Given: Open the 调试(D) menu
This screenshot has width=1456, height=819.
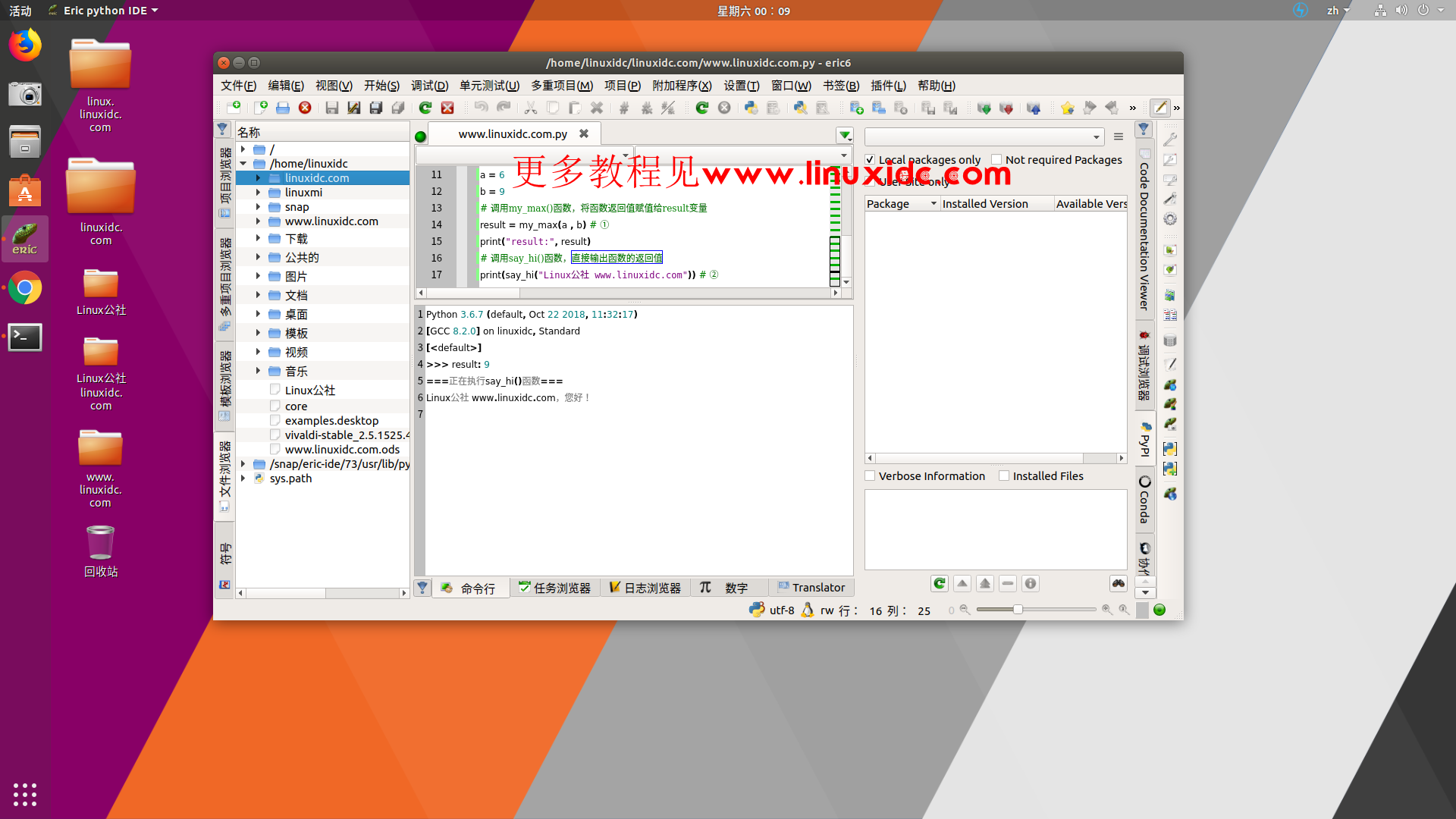Looking at the screenshot, I should tap(429, 86).
